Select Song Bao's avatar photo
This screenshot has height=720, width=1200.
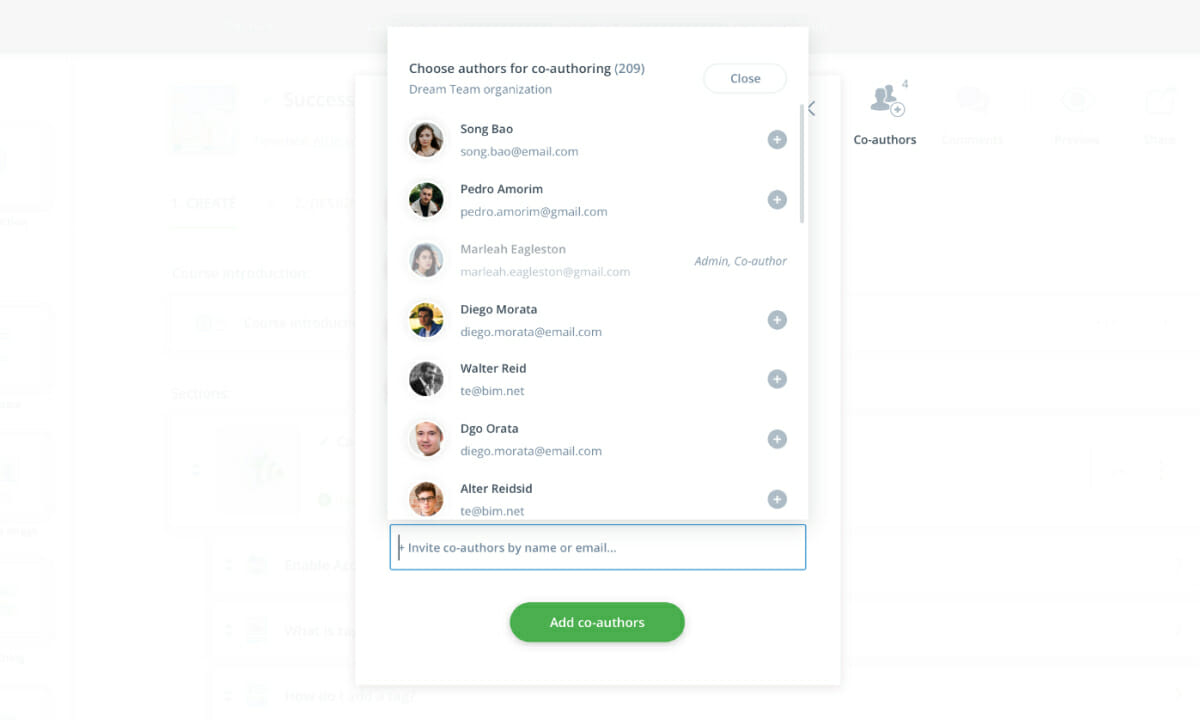click(427, 140)
